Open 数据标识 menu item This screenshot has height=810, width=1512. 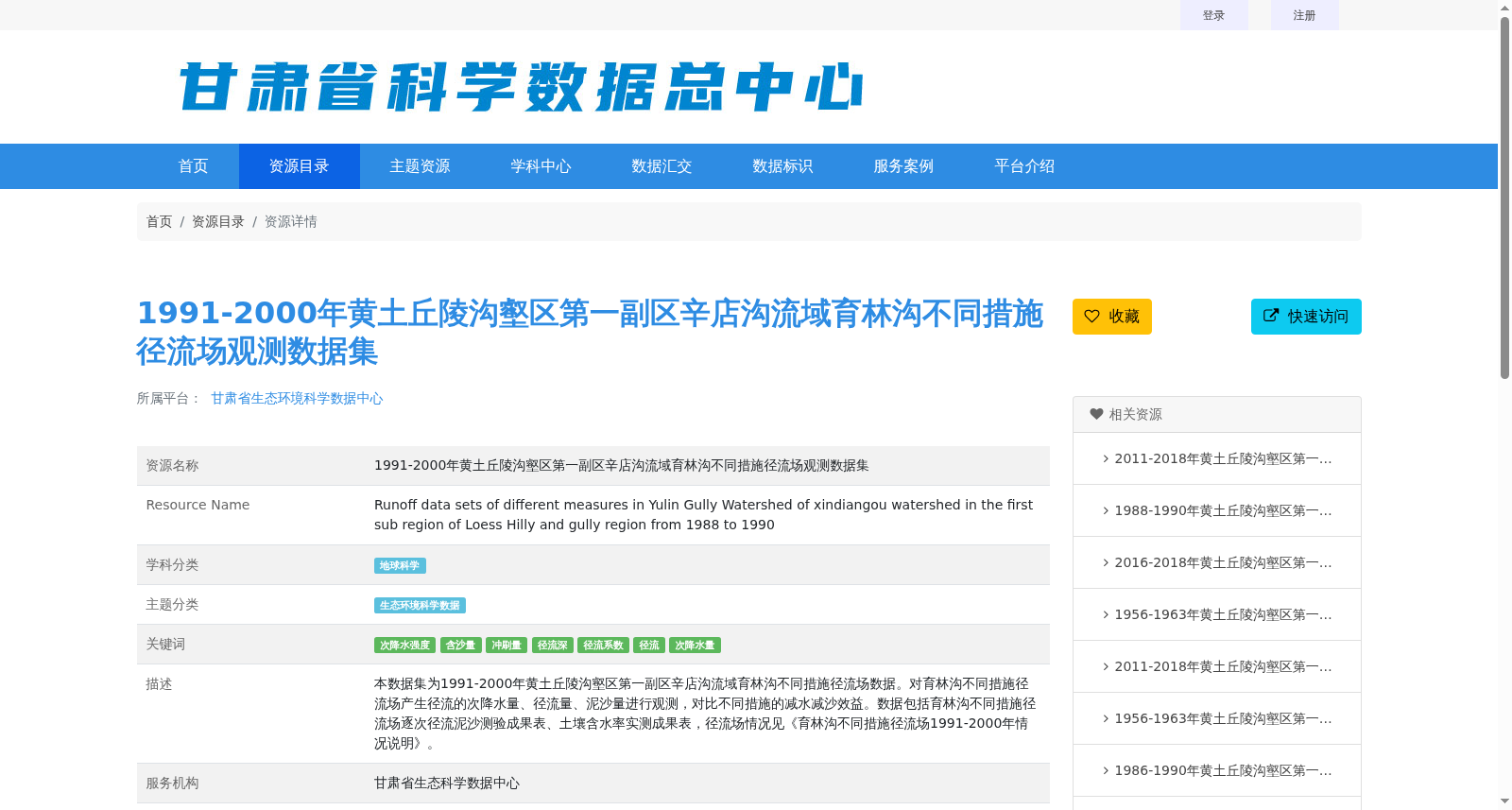pos(783,166)
